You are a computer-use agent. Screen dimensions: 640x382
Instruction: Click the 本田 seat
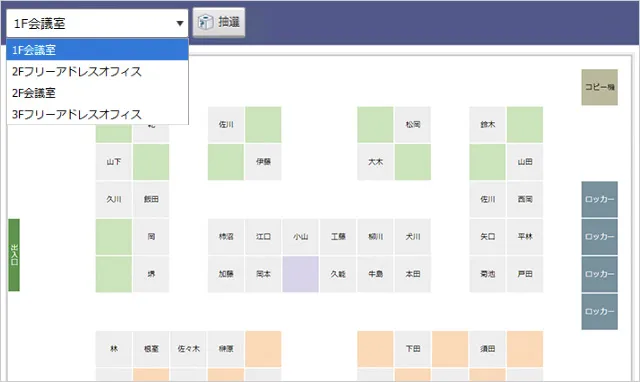[x=413, y=274]
